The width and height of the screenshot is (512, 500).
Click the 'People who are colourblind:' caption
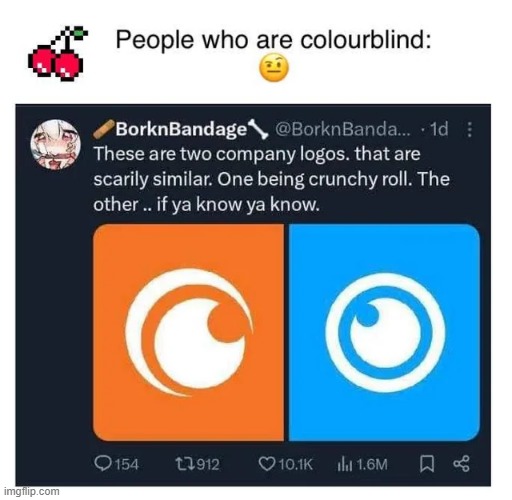point(273,40)
